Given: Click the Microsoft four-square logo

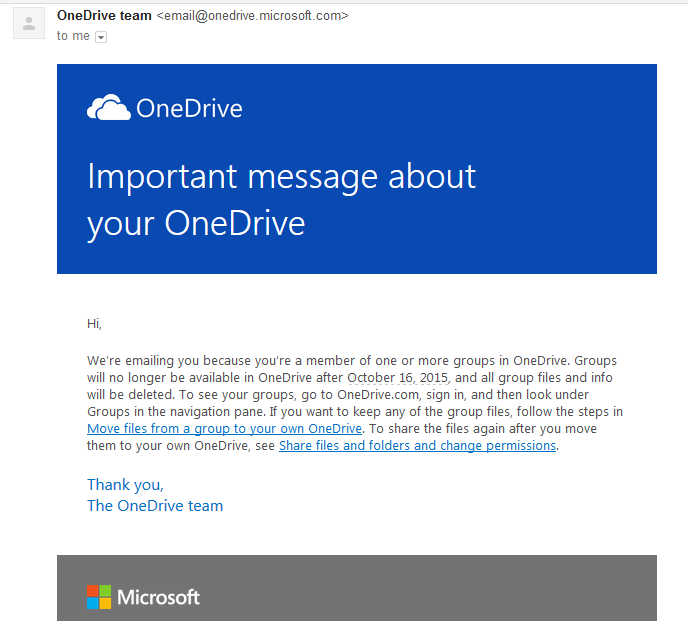Looking at the screenshot, I should [99, 597].
